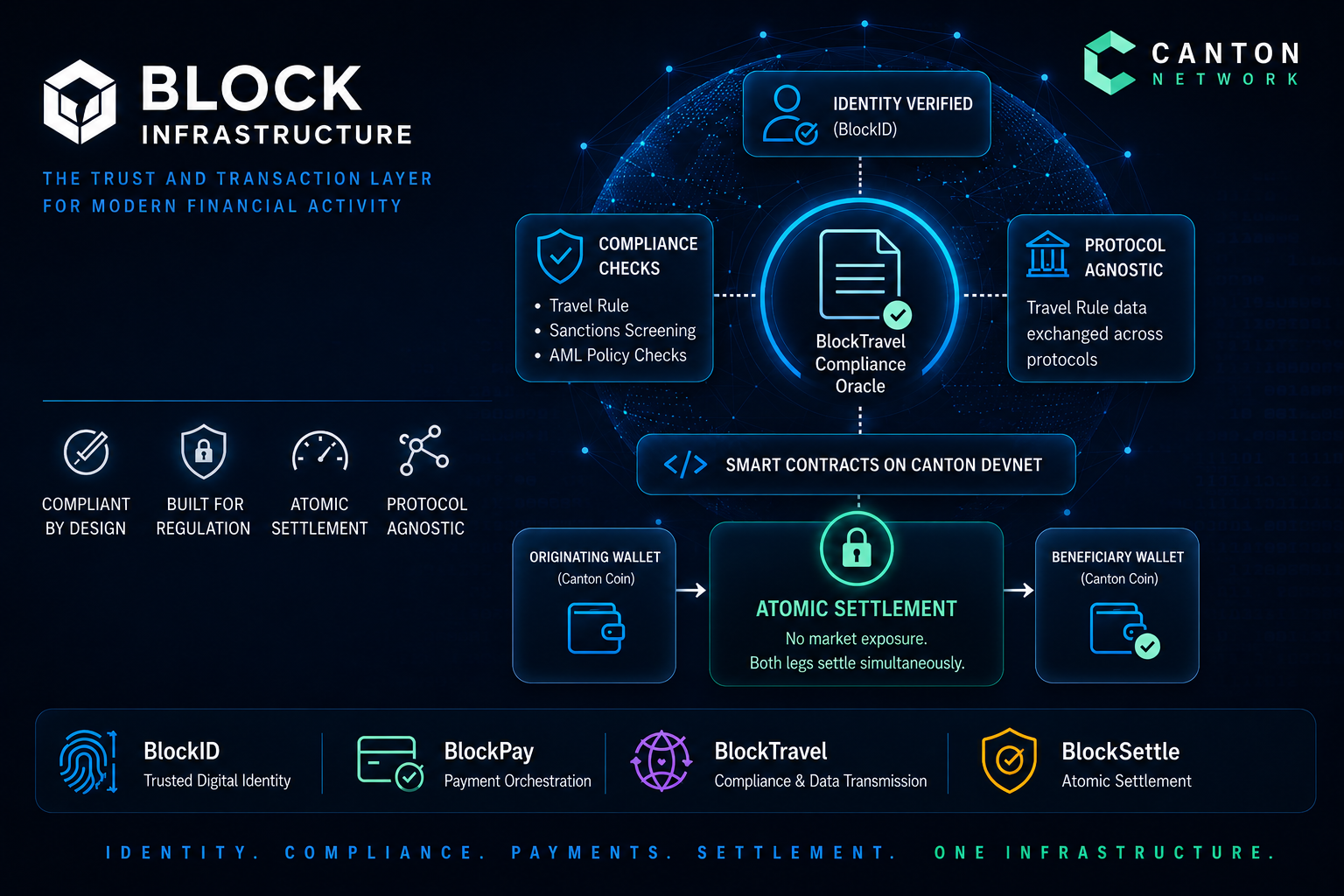Click the footer word "SETTLEMENT."
The width and height of the screenshot is (1344, 896).
click(797, 853)
